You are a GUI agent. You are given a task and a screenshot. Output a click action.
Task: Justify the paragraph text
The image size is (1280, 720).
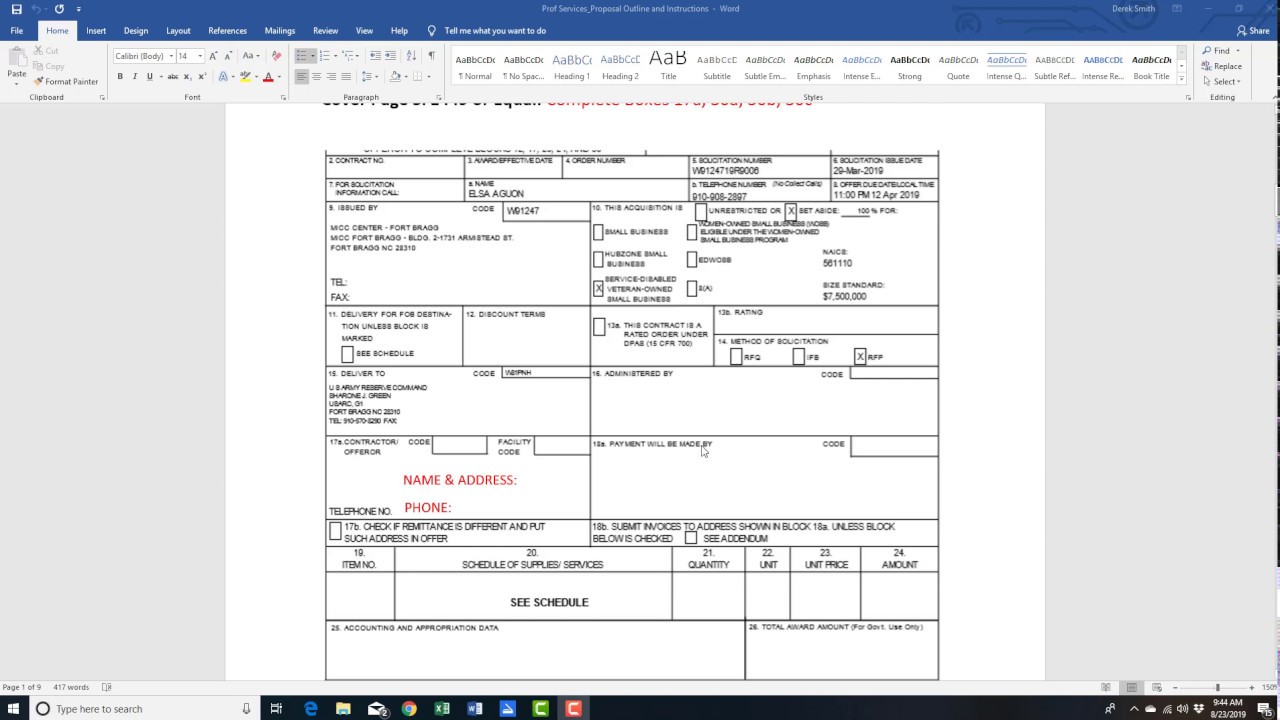tap(346, 76)
